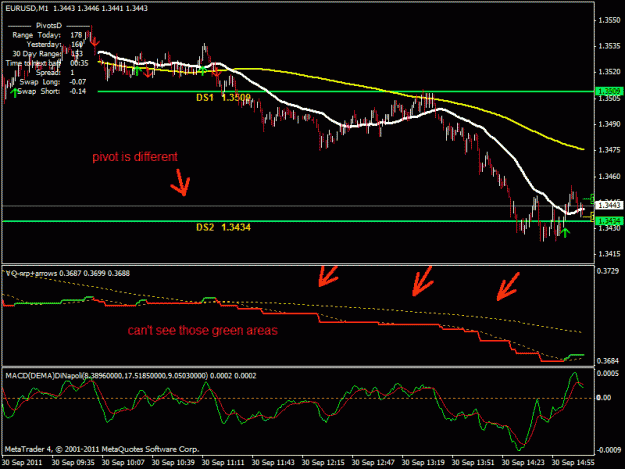
Task: Click the Time to next bar 00:35 value
Action: pyautogui.click(x=79, y=63)
